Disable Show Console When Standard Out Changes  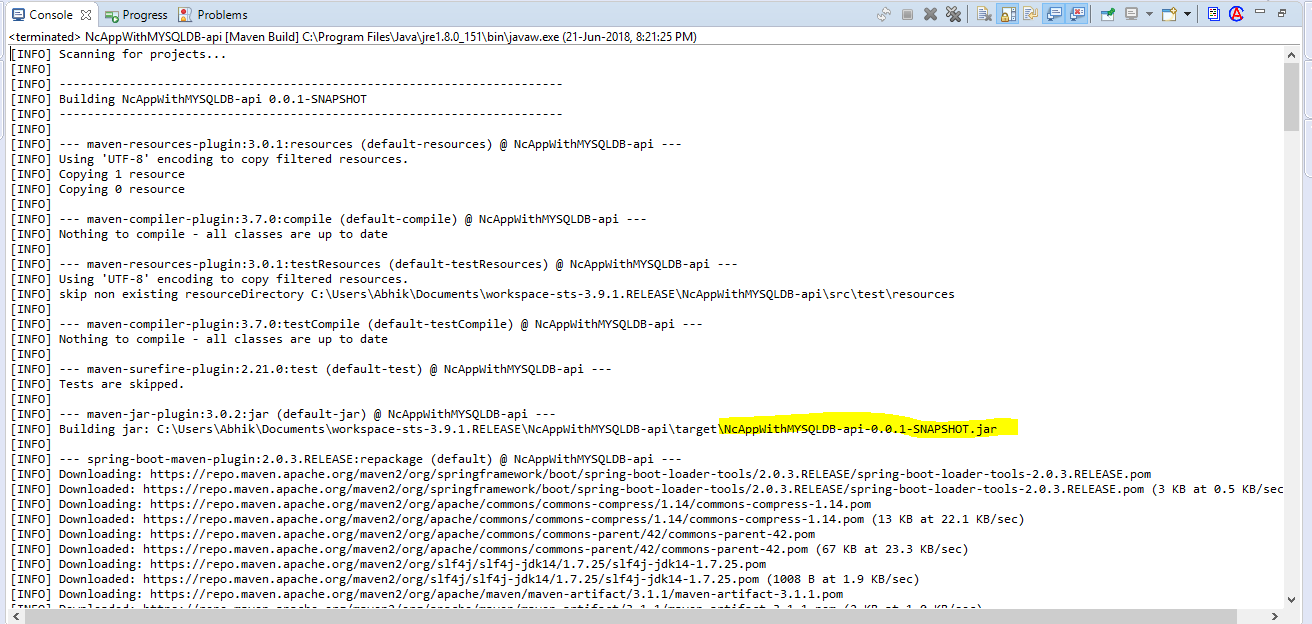point(1056,13)
